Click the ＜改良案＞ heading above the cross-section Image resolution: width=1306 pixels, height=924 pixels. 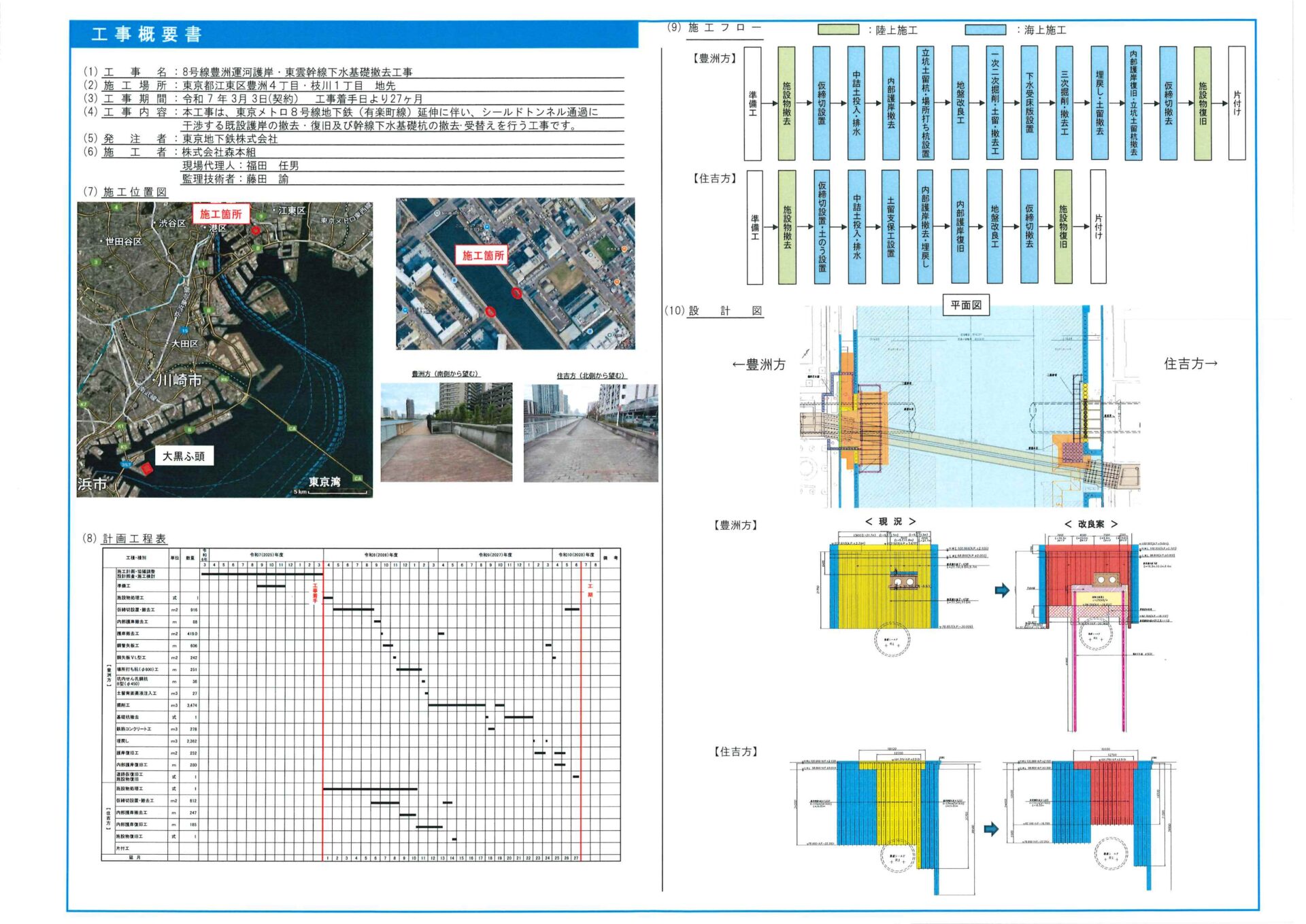click(1091, 524)
